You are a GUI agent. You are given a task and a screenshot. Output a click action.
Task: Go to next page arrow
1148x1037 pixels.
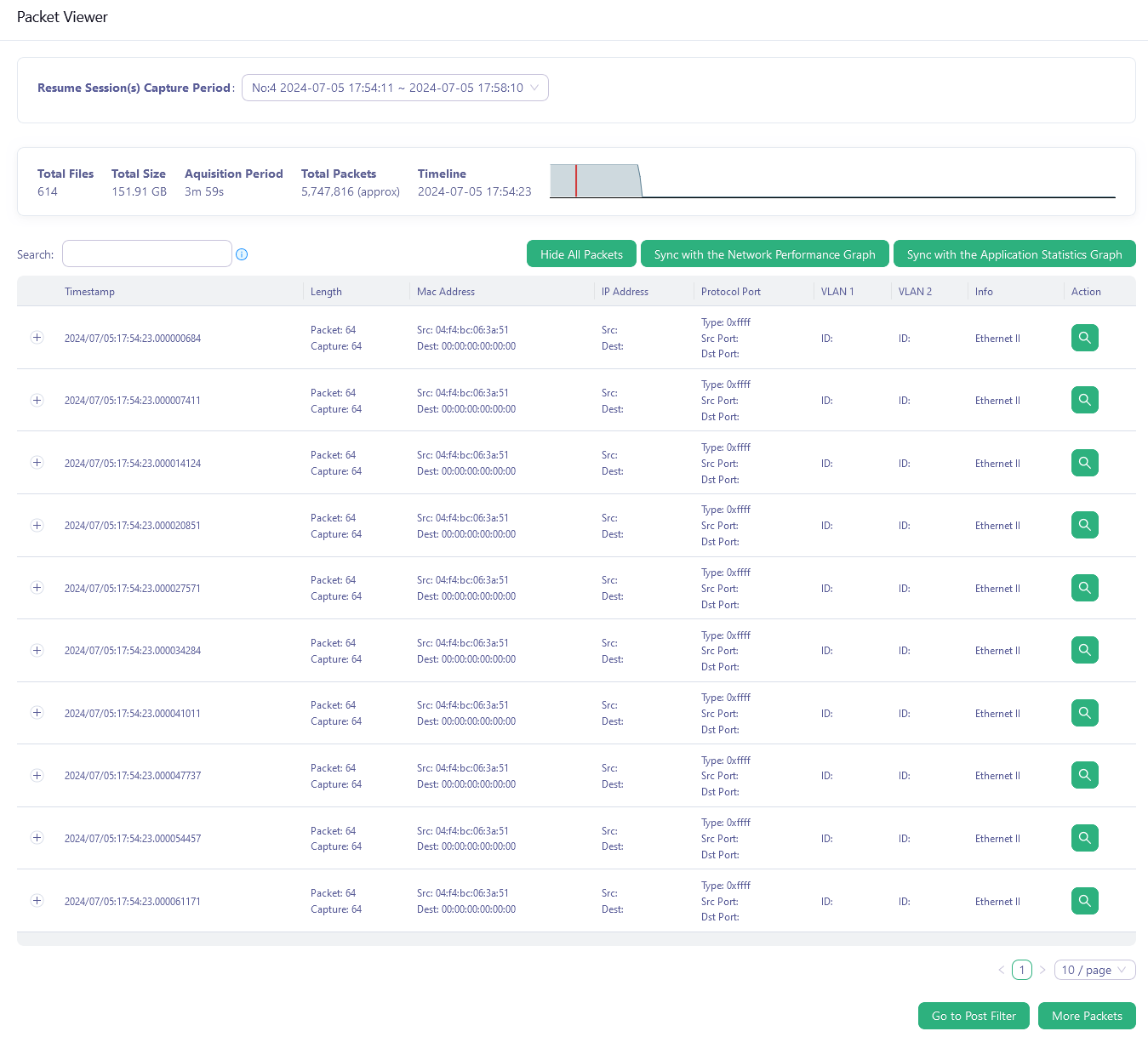[x=1042, y=970]
